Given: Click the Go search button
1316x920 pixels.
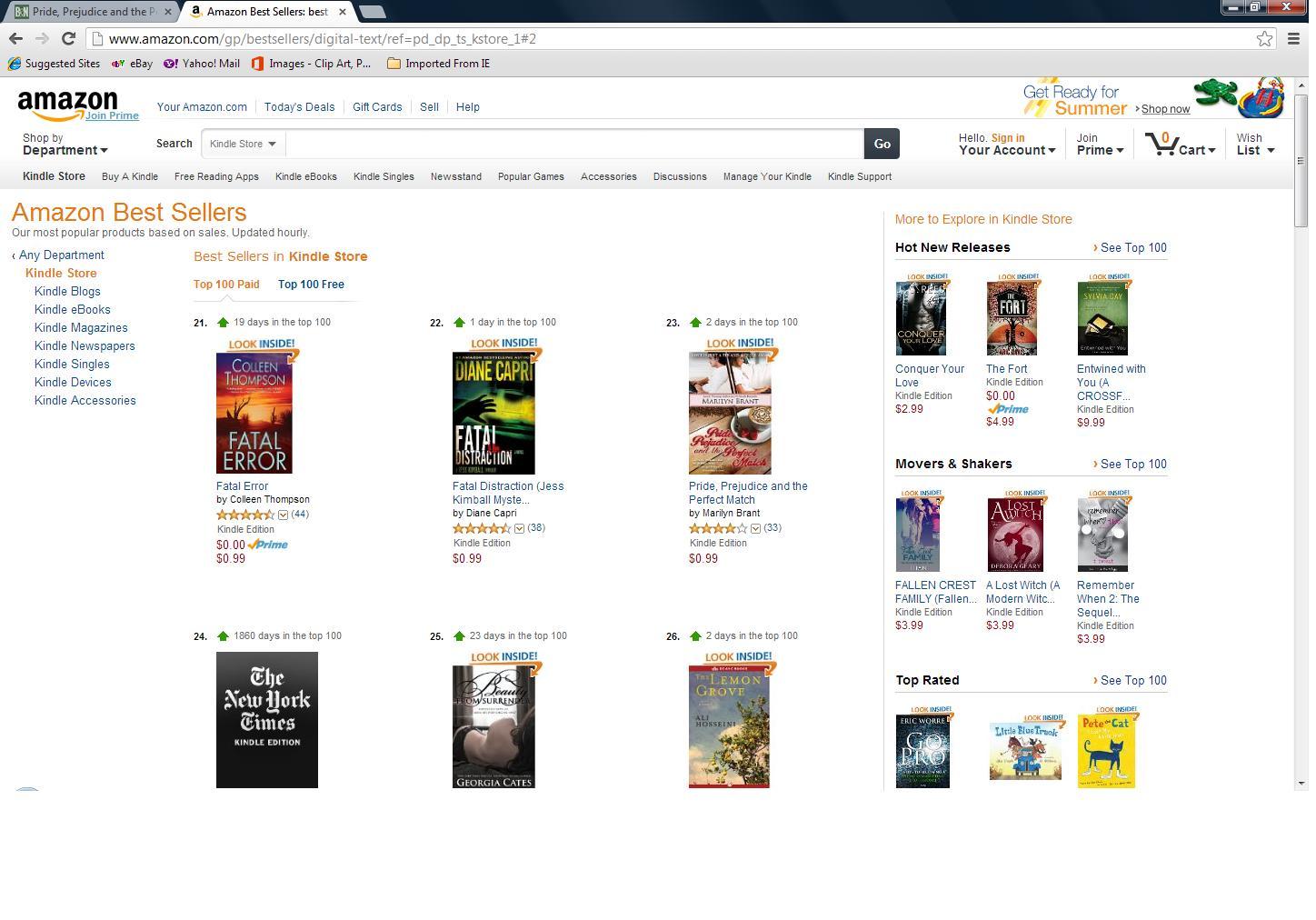Looking at the screenshot, I should [882, 144].
